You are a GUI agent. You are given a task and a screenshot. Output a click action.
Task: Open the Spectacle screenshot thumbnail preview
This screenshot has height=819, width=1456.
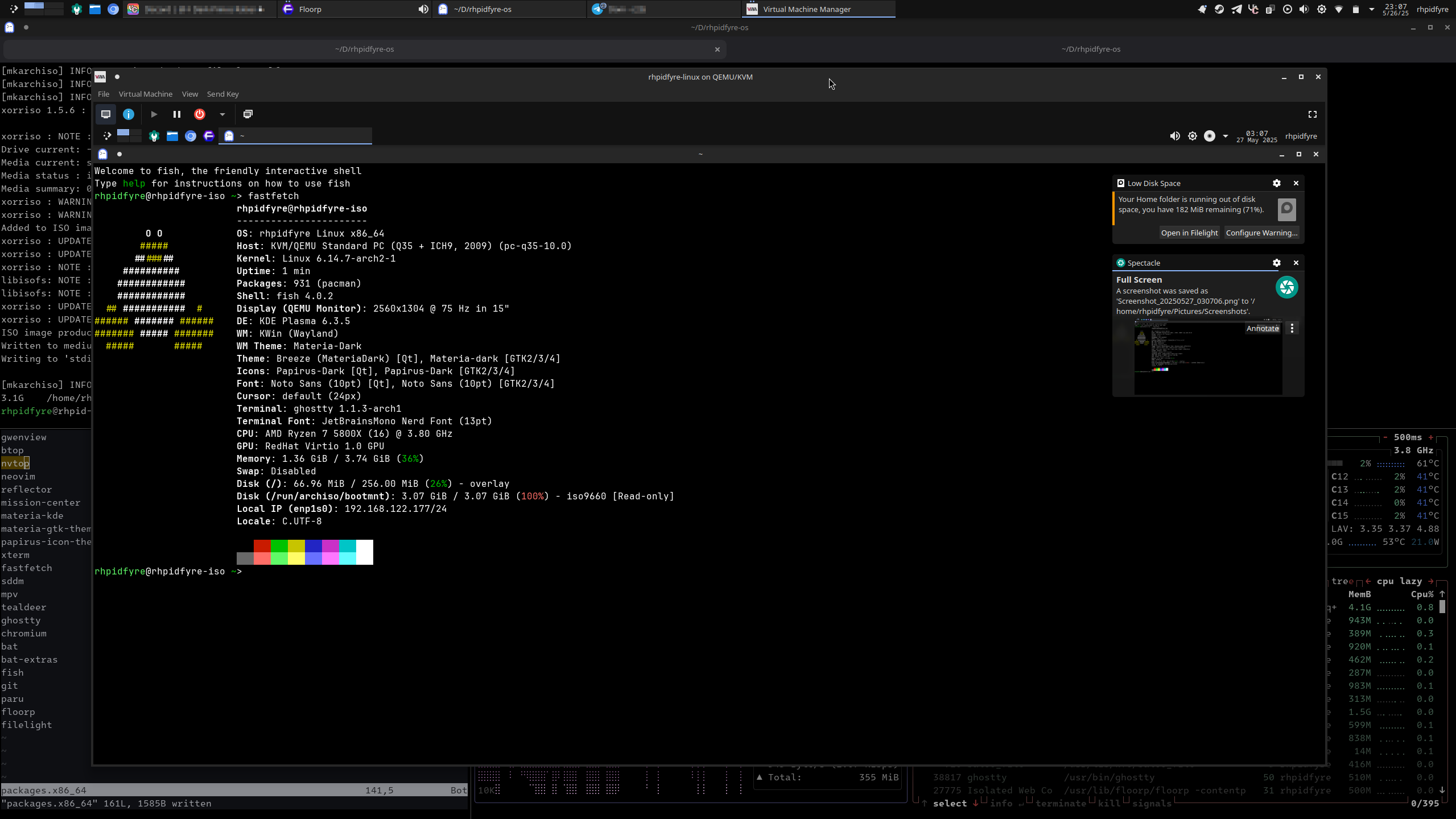[x=1207, y=357]
